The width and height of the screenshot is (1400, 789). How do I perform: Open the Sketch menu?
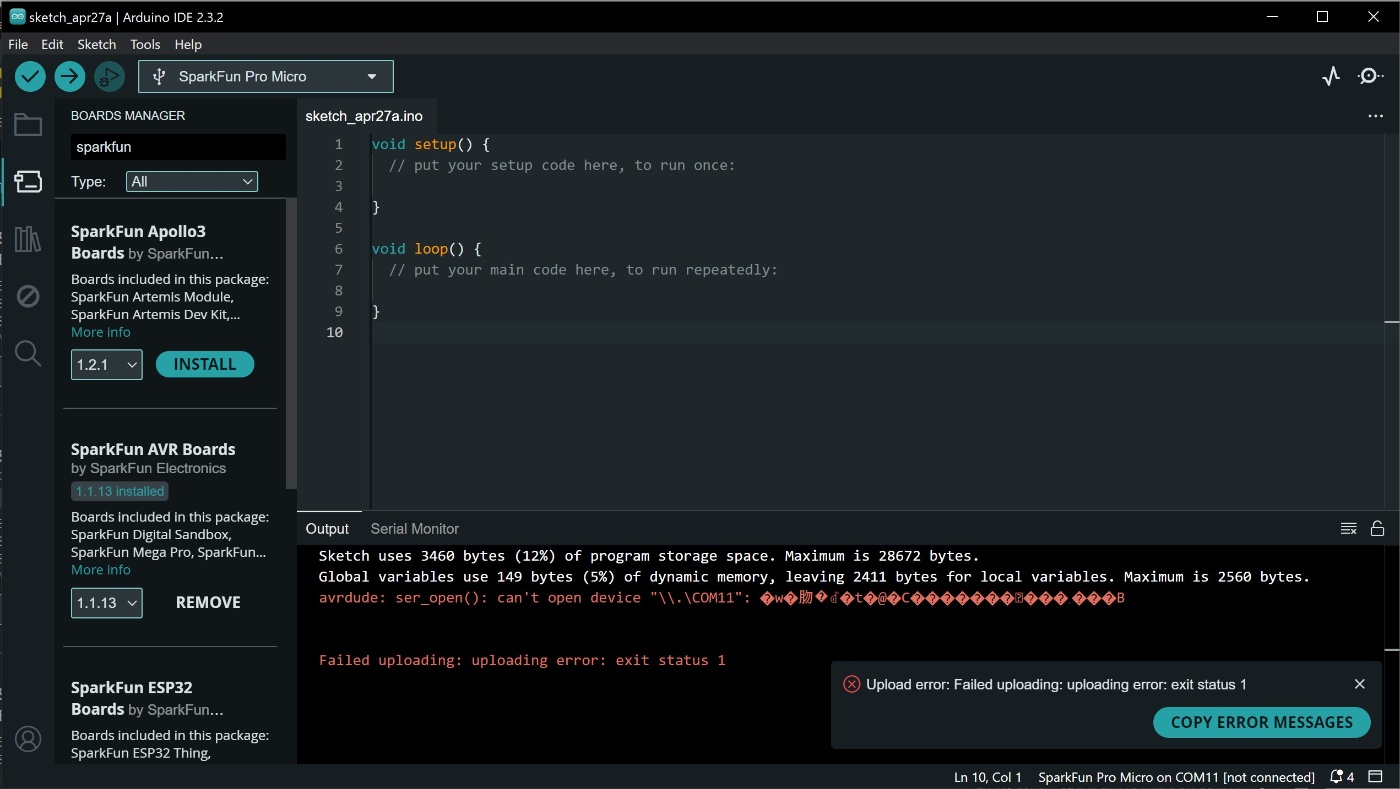coord(97,44)
